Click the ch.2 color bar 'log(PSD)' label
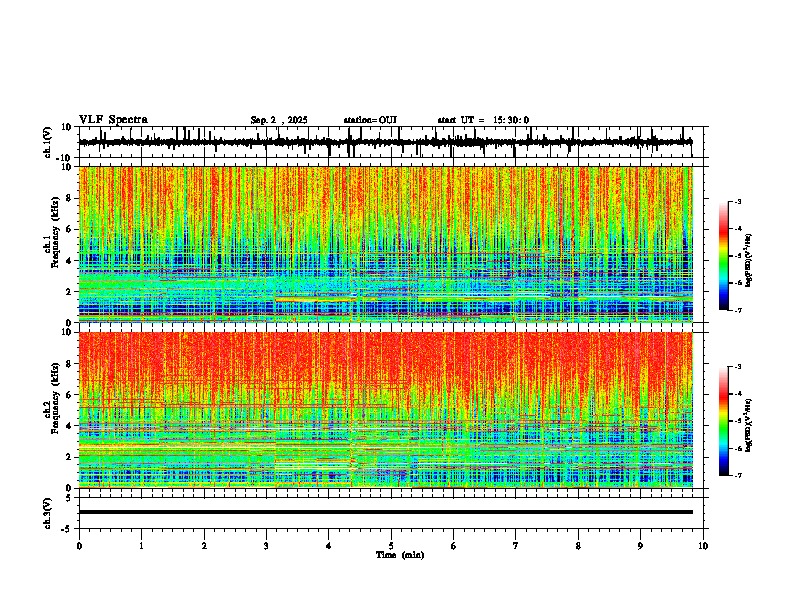The width and height of the screenshot is (792, 612). pyautogui.click(x=749, y=425)
